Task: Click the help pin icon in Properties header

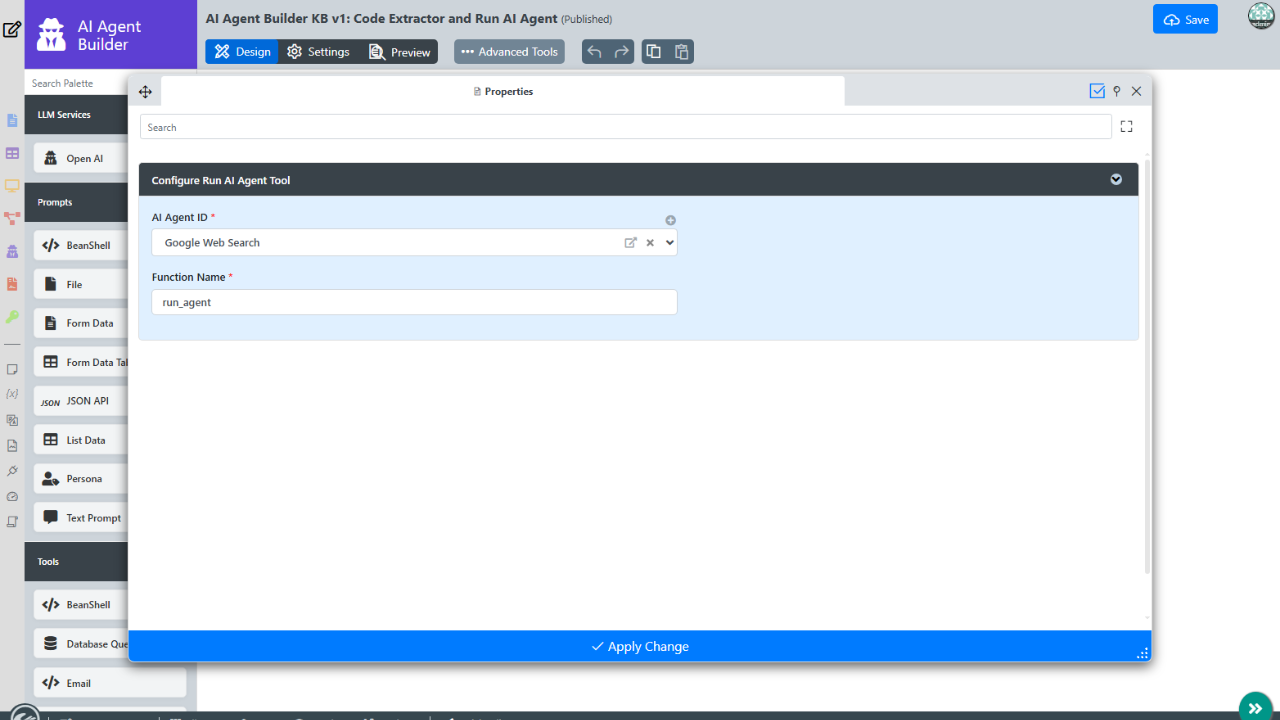Action: coord(1117,91)
